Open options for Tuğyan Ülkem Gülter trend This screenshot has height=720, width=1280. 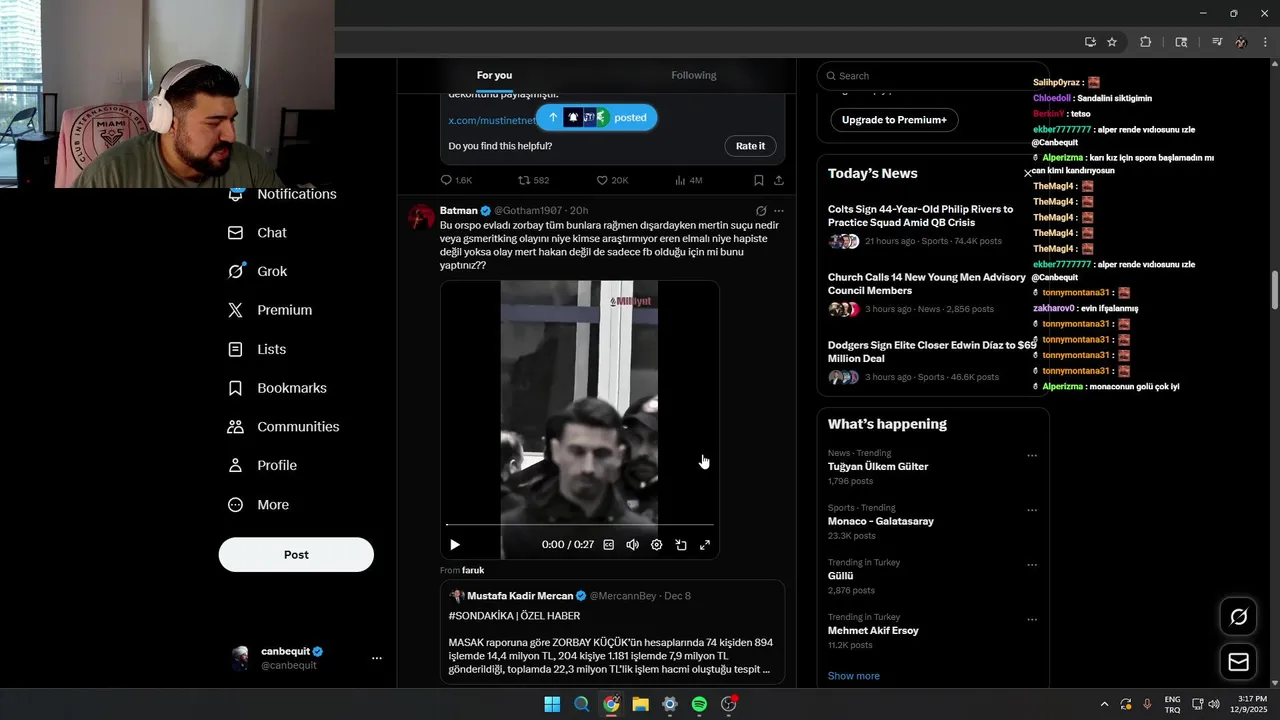[x=1032, y=456]
